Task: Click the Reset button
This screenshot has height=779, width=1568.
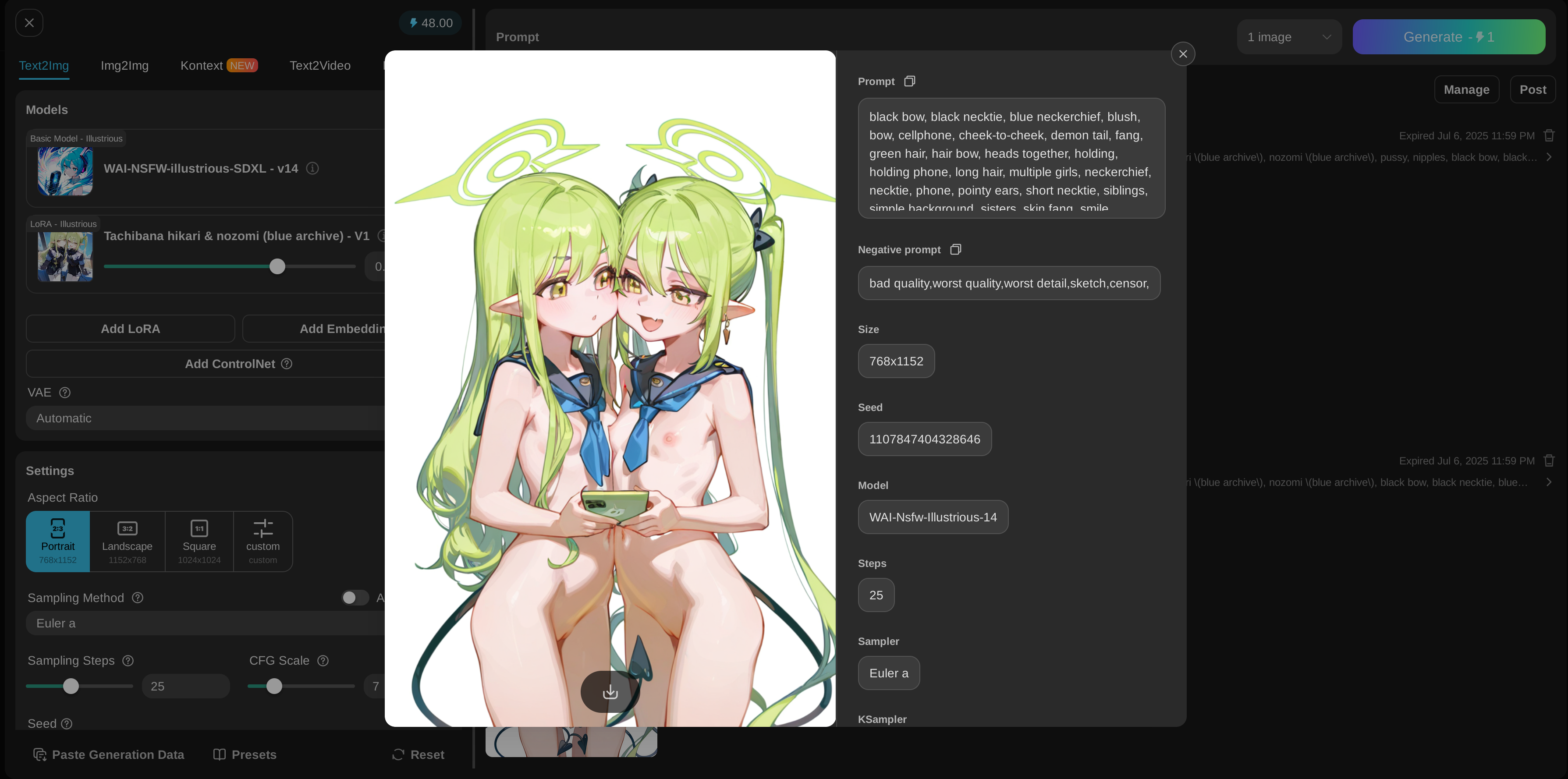Action: click(x=418, y=754)
